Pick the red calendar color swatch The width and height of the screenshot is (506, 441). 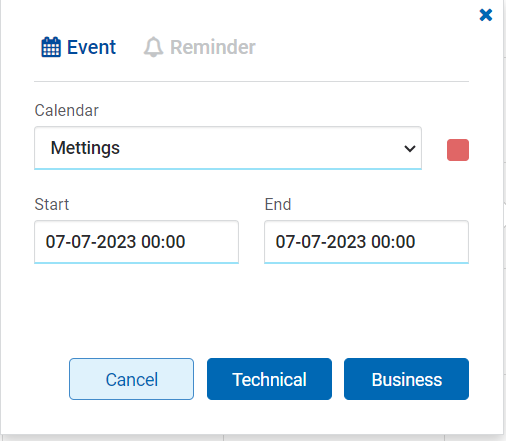(458, 150)
